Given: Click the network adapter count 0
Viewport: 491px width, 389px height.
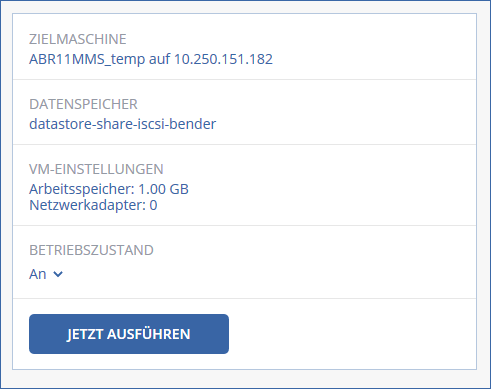Looking at the screenshot, I should 153,205.
